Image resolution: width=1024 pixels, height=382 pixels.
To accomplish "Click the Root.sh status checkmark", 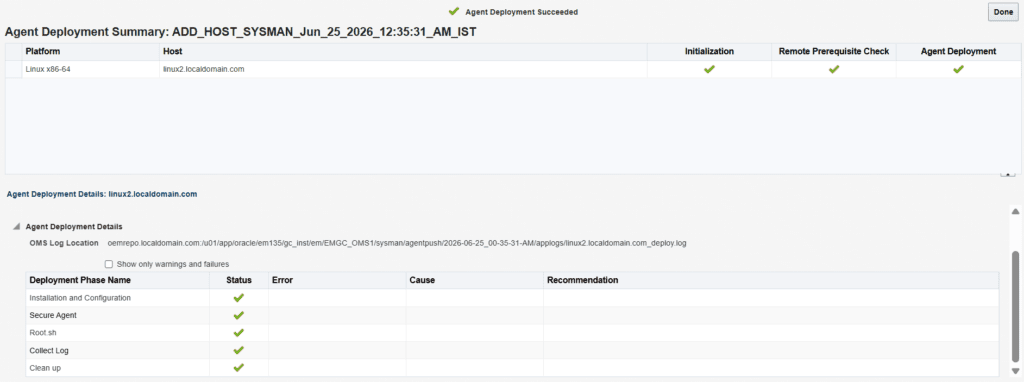I will point(238,332).
